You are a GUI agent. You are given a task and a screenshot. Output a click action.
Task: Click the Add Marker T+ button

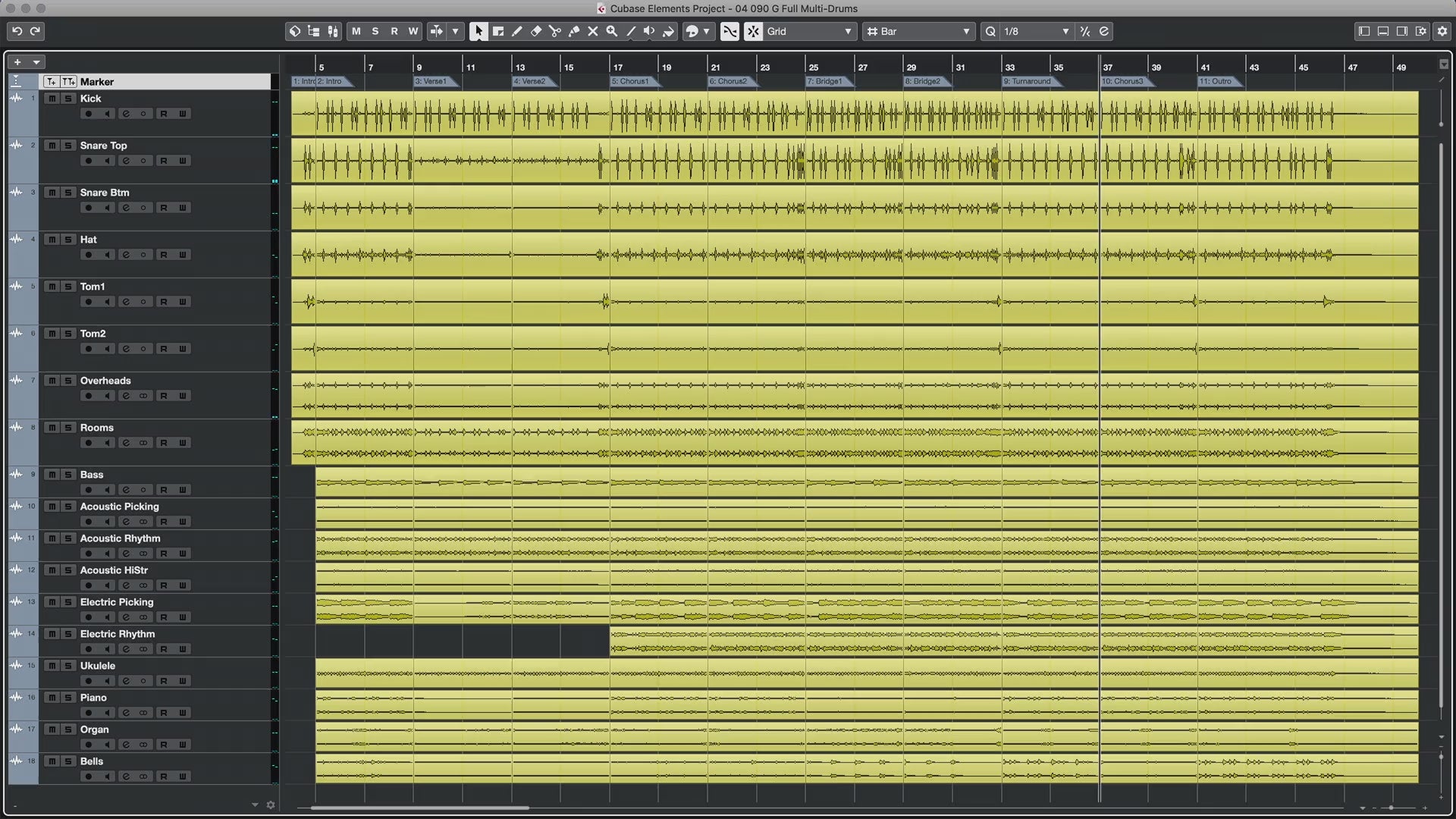(x=51, y=82)
